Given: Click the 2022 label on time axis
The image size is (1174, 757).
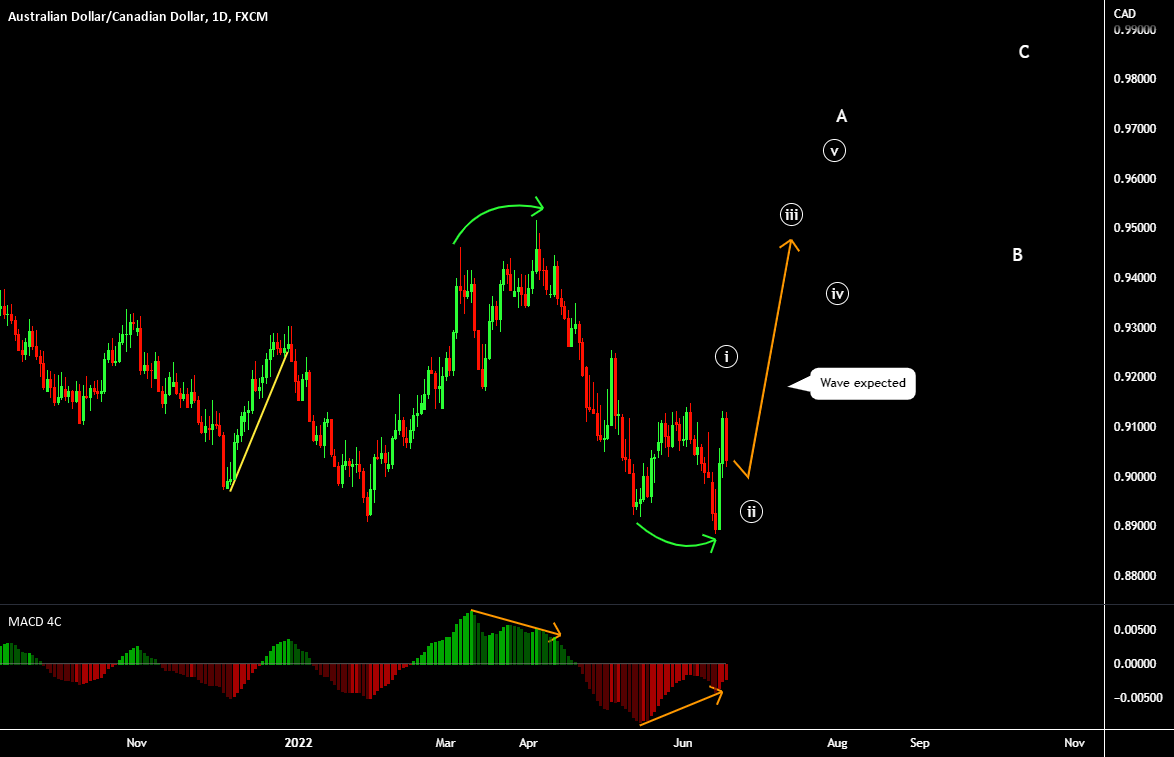Looking at the screenshot, I should point(298,743).
